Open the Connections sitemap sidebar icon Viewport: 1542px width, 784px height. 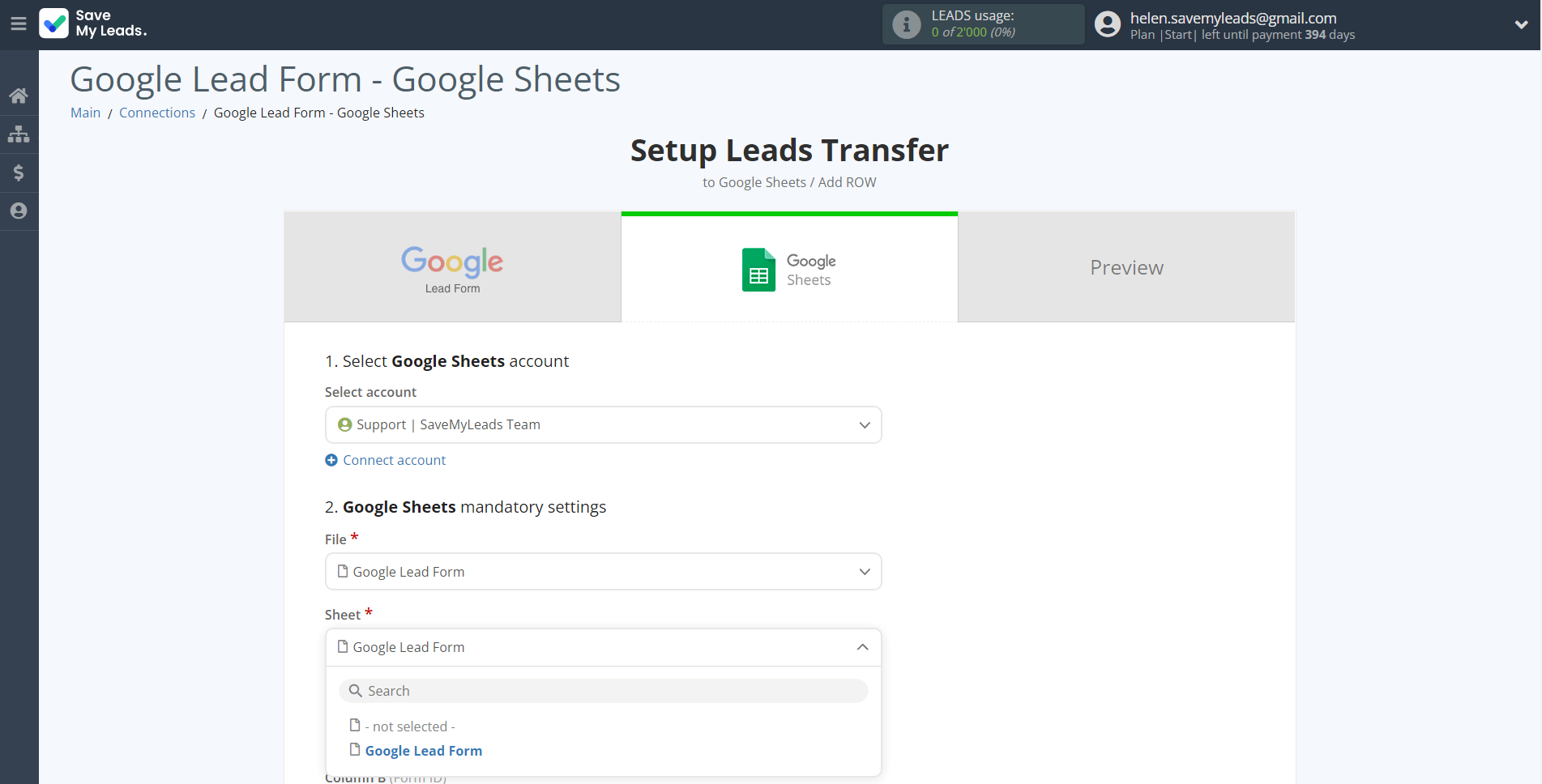(x=19, y=134)
